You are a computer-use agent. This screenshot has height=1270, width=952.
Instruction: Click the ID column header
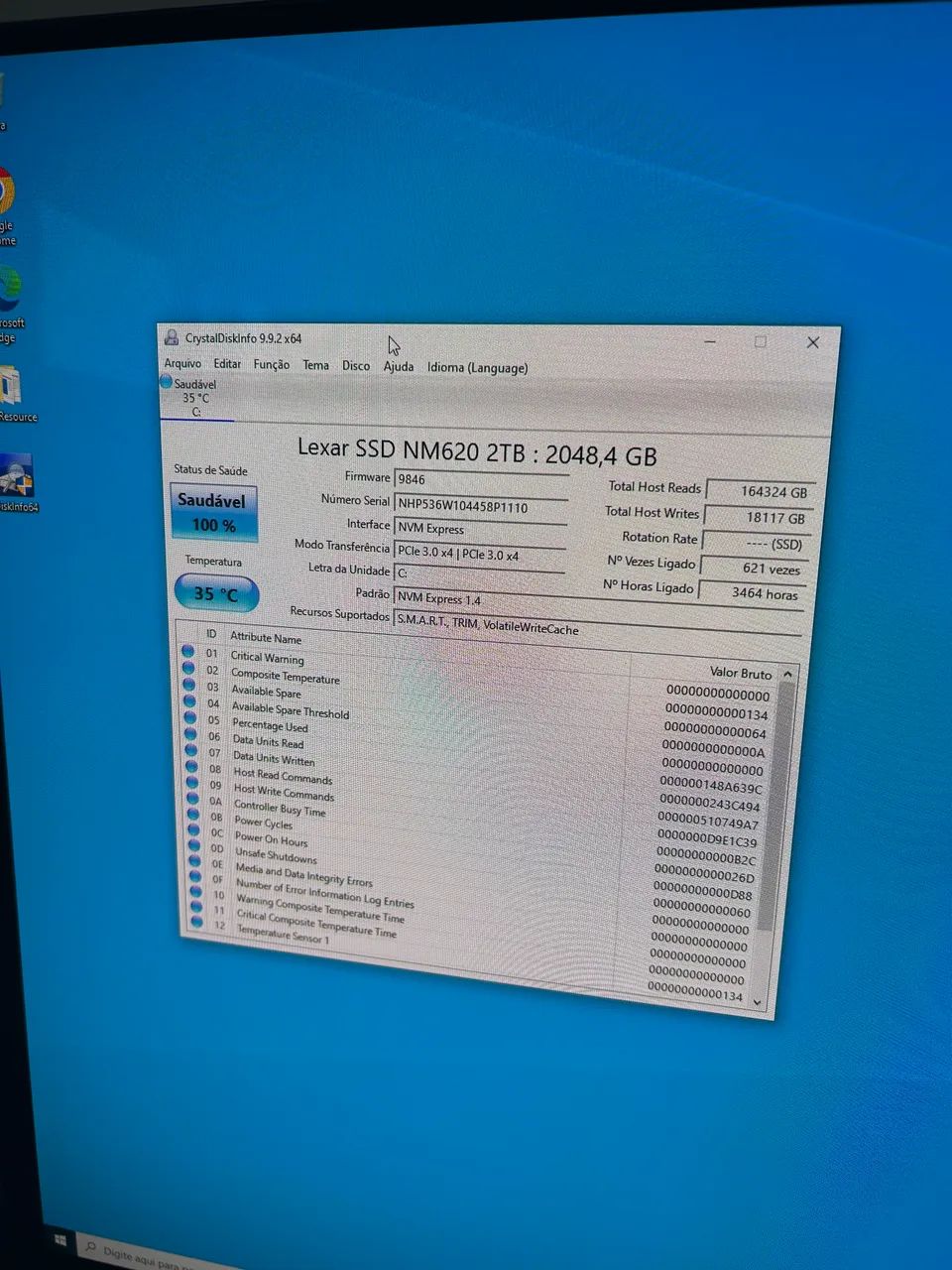point(211,634)
